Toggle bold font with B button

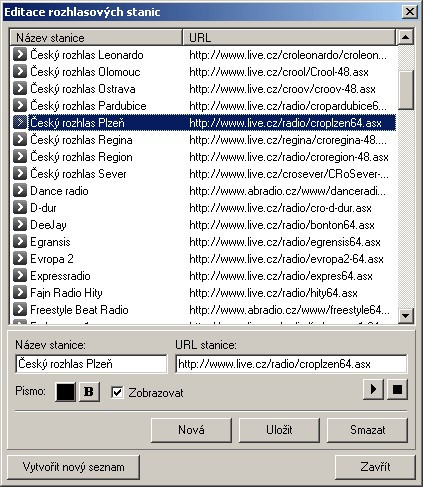point(89,391)
